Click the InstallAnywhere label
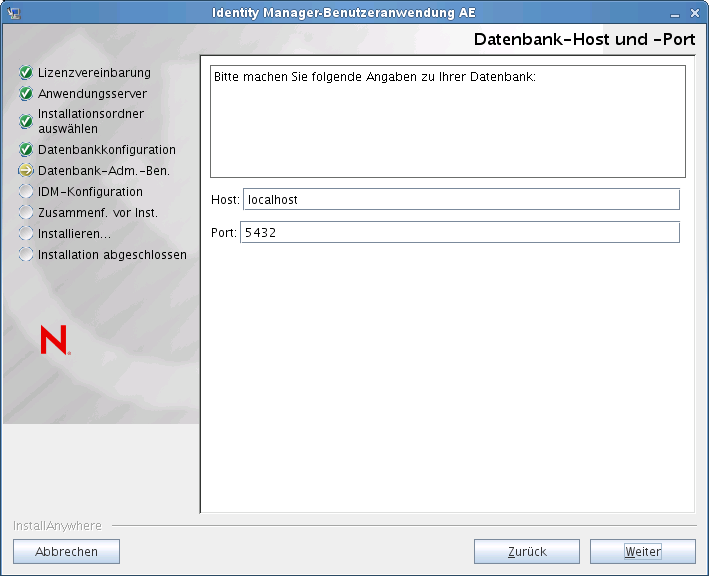Viewport: 709px width, 576px height. [57, 526]
